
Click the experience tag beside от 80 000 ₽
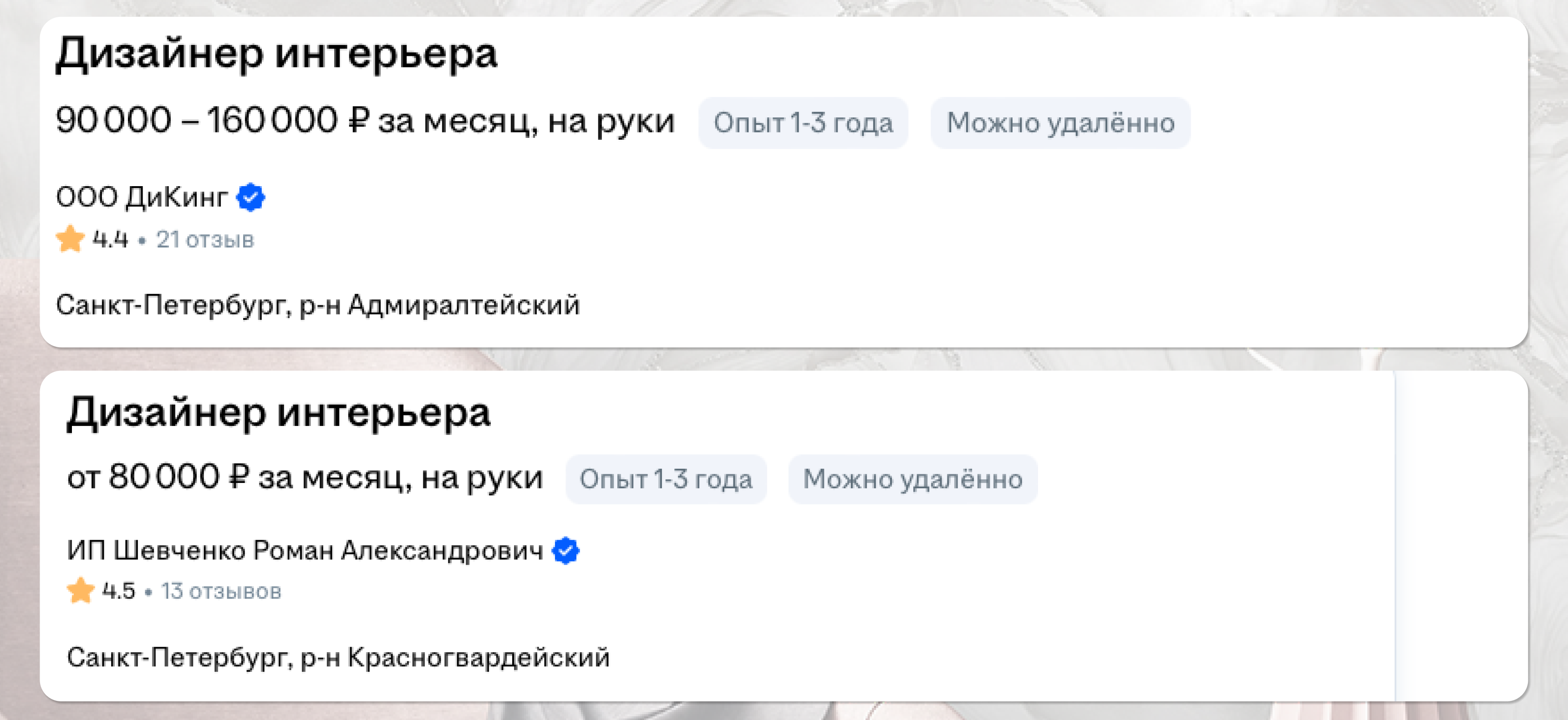(666, 480)
